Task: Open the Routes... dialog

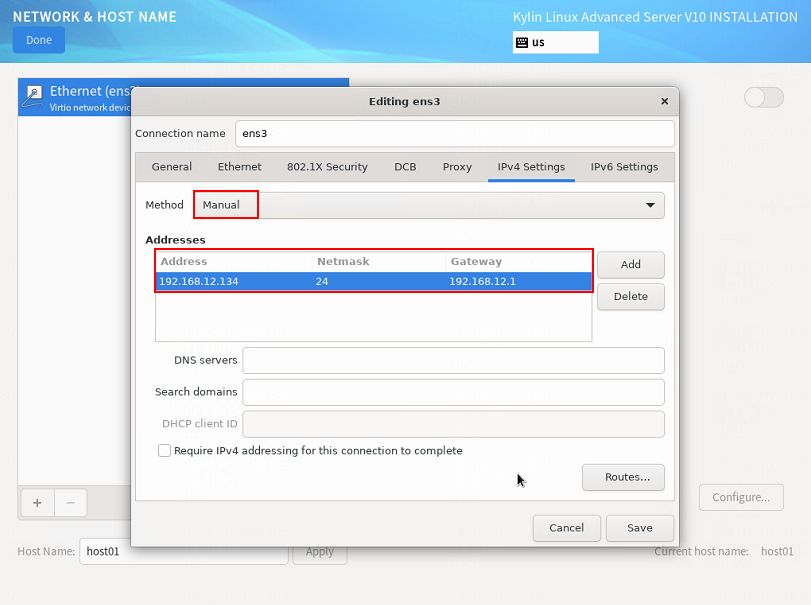Action: [x=623, y=477]
